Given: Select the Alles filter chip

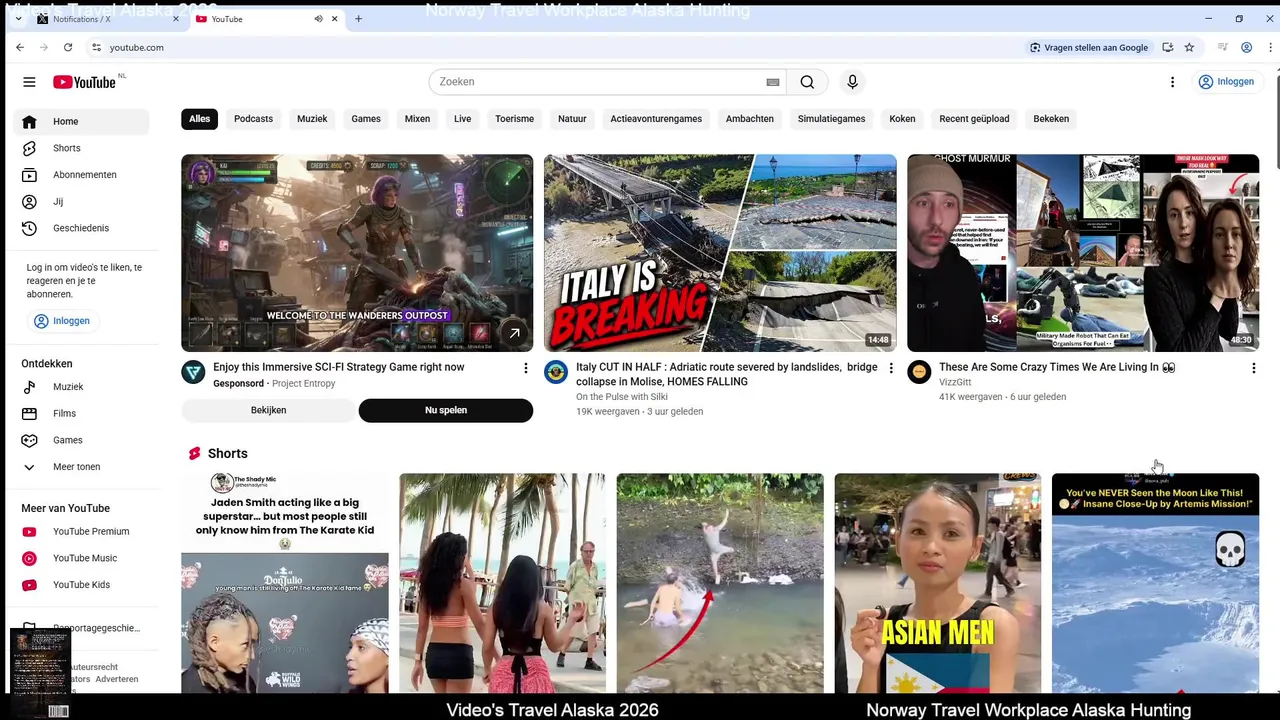Looking at the screenshot, I should point(200,119).
